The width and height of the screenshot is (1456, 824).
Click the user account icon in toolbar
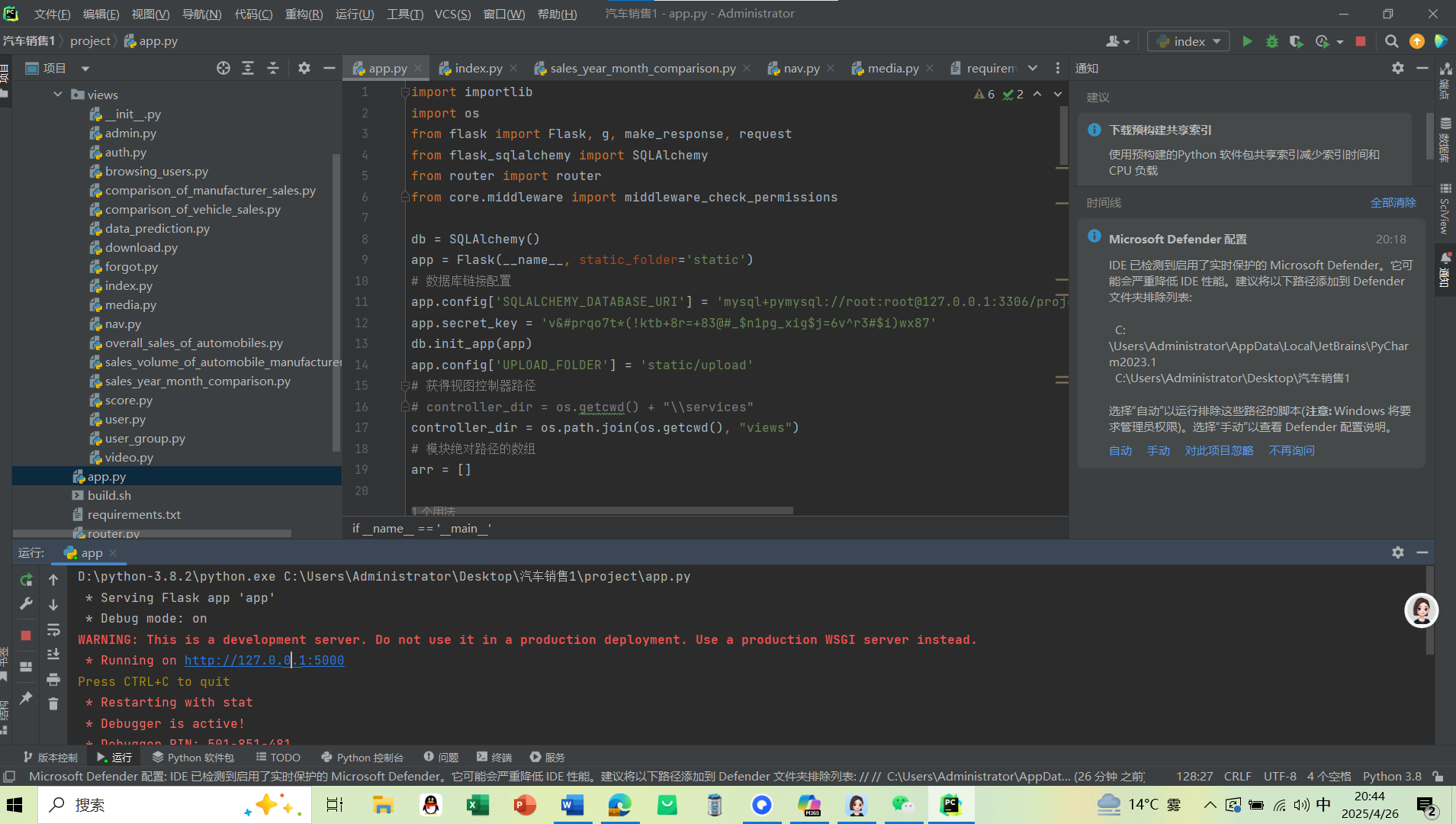(x=1117, y=41)
